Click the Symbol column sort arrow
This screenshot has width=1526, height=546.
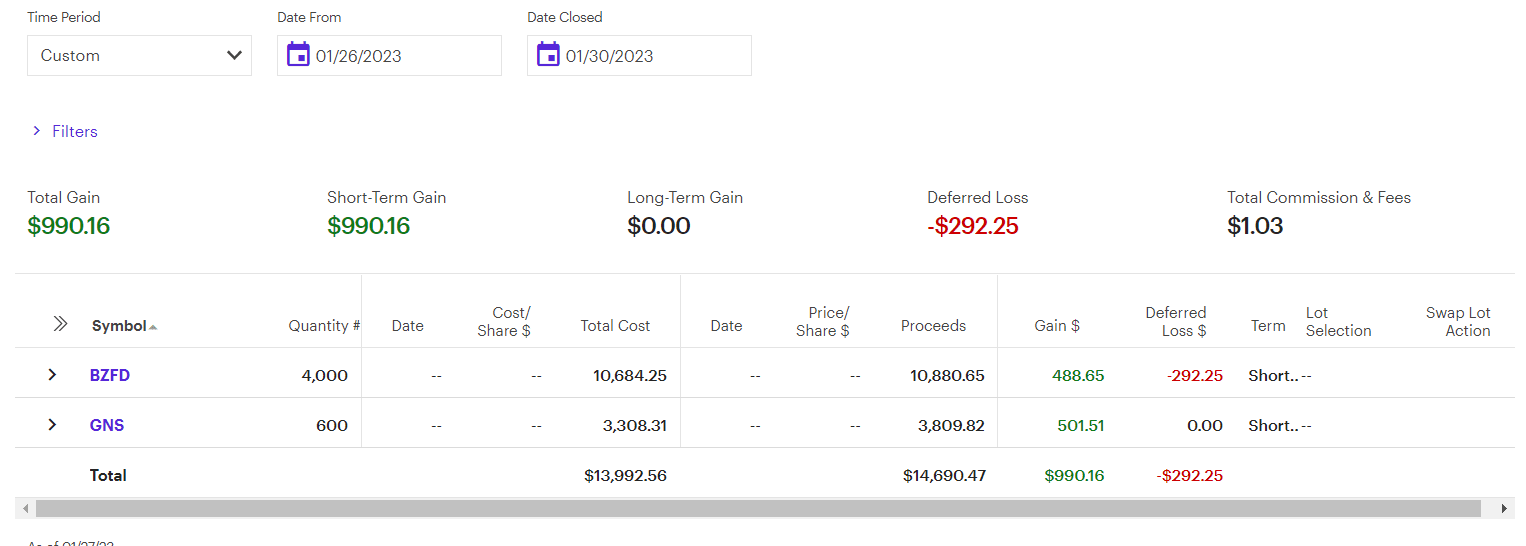153,327
